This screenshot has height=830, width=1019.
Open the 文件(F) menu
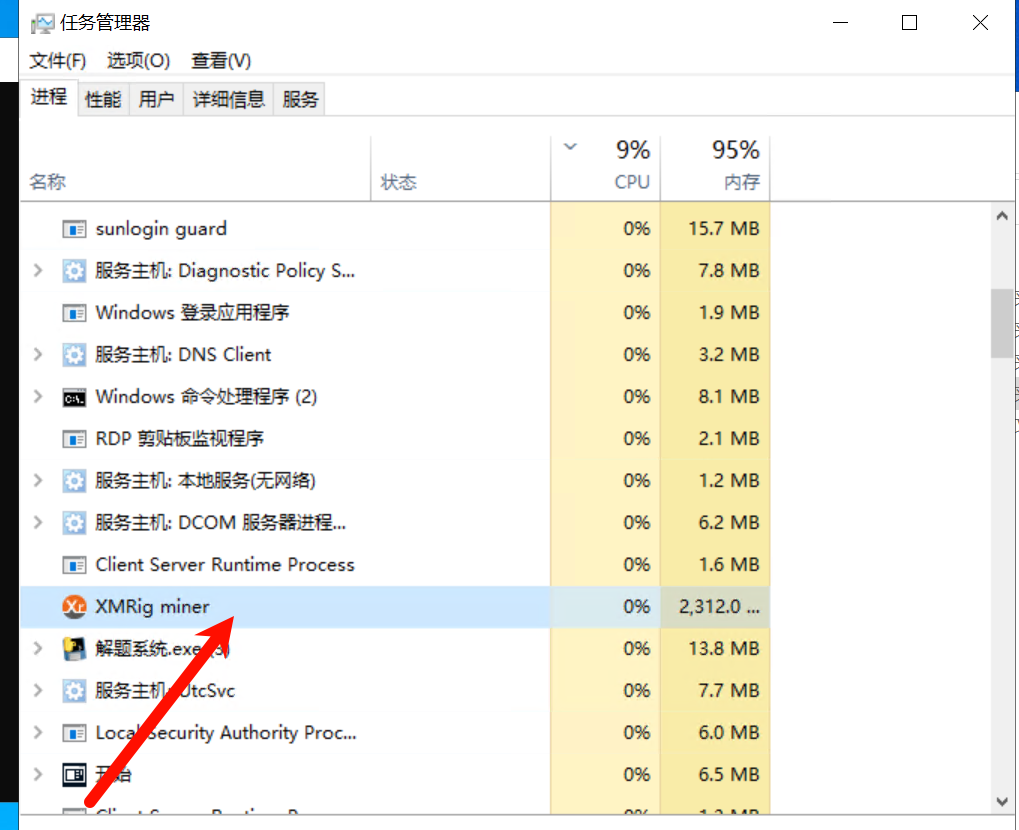57,61
